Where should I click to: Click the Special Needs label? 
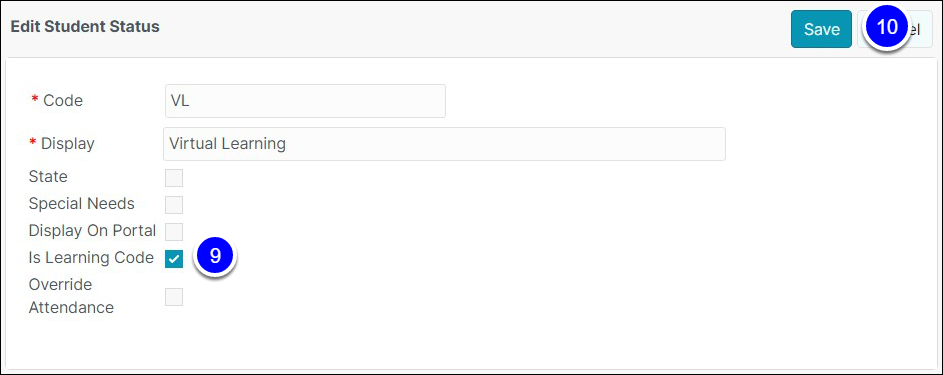[82, 204]
